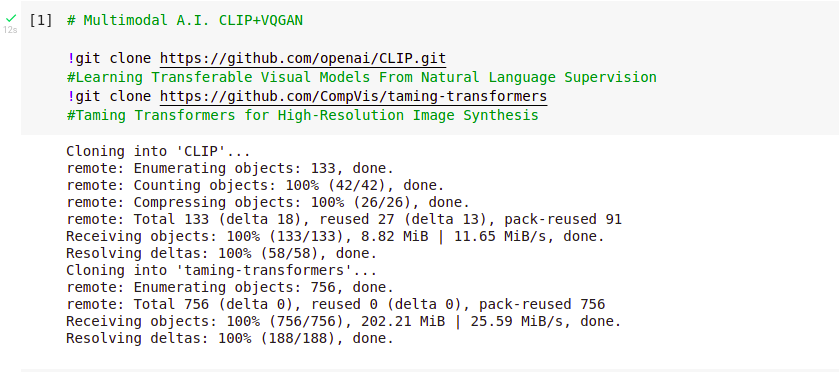Click the 'Taming Transformers for High-Resolution' comment line
Viewport: 839px width, 372px height.
coord(302,116)
